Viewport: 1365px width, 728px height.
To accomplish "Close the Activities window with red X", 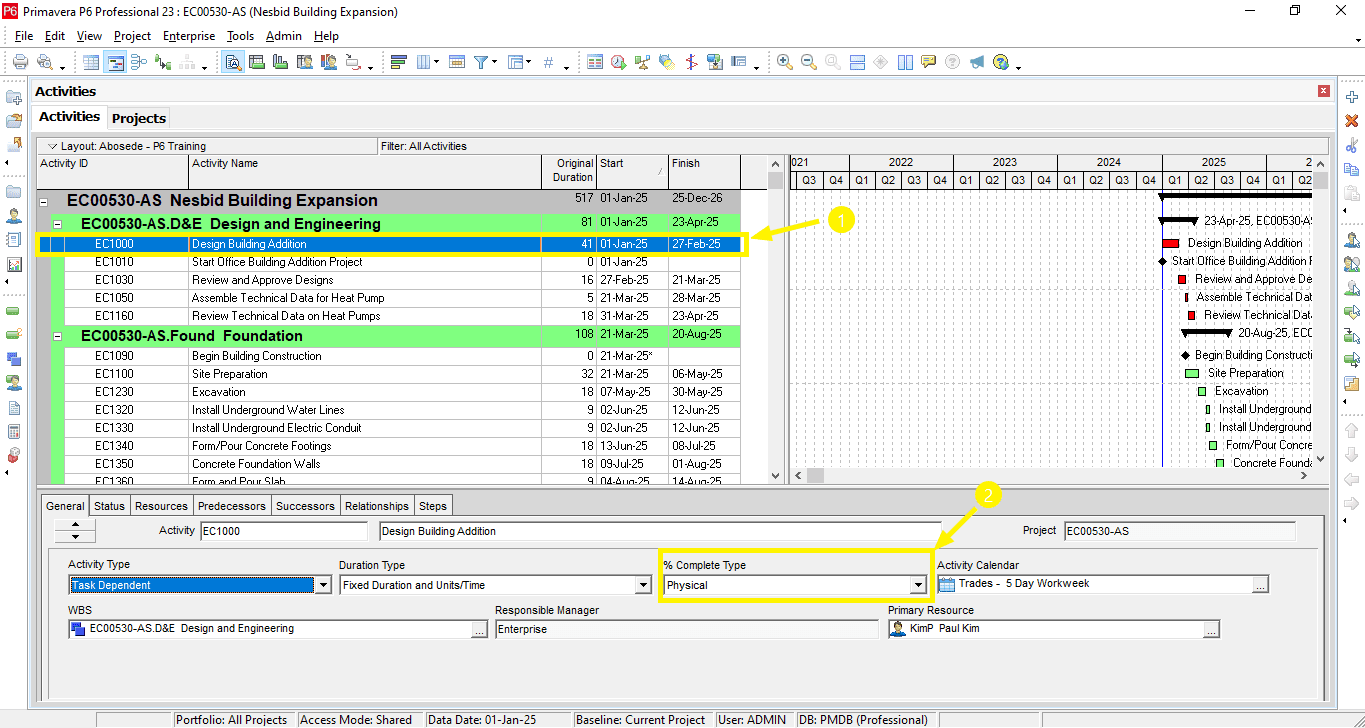I will (1324, 92).
